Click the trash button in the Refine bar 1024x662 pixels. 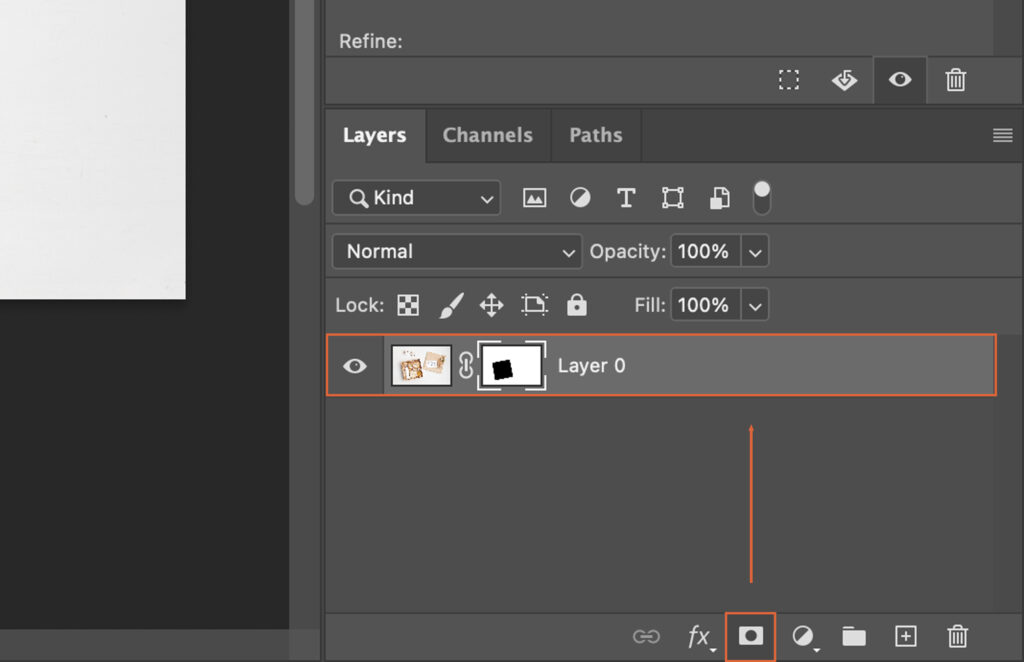coord(956,80)
